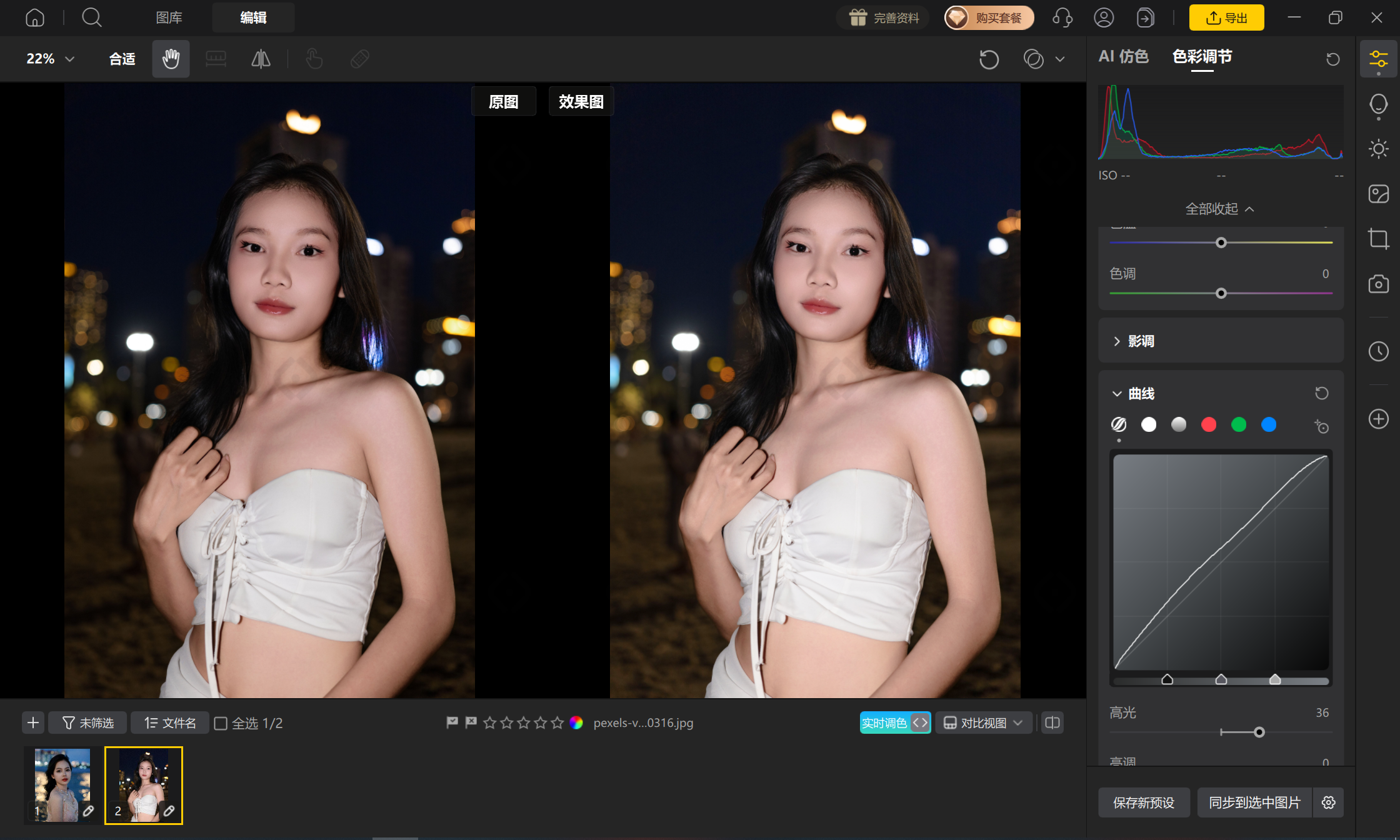Viewport: 1400px width, 840px height.
Task: Rate the photo one star
Action: 490,722
